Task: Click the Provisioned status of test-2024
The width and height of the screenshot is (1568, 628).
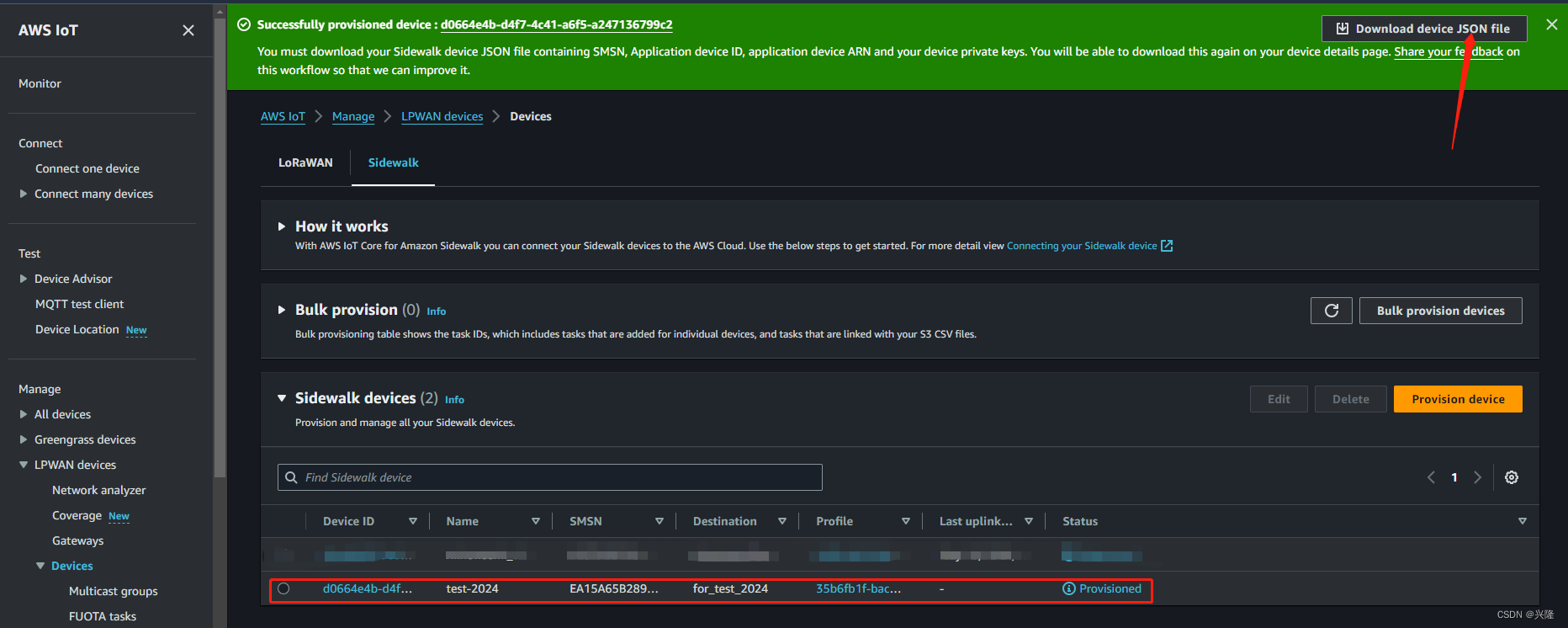Action: coord(1102,588)
